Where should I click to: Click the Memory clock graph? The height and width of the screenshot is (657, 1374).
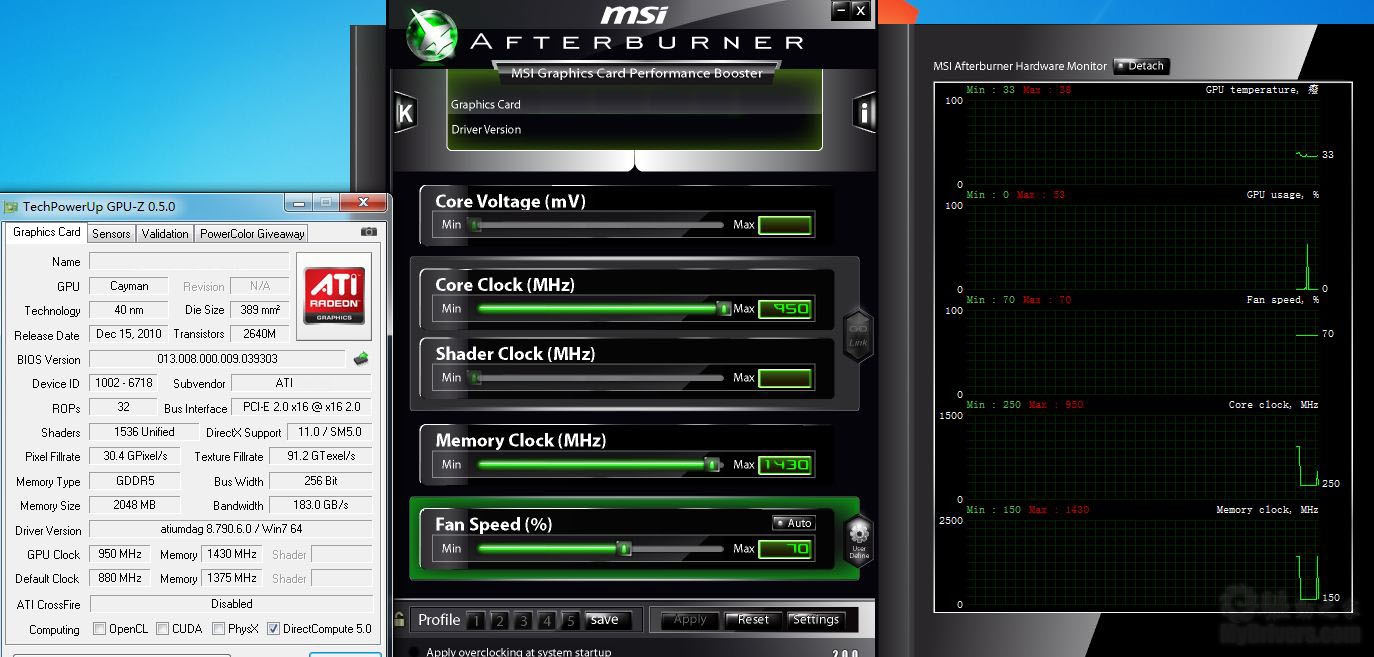[x=1143, y=563]
